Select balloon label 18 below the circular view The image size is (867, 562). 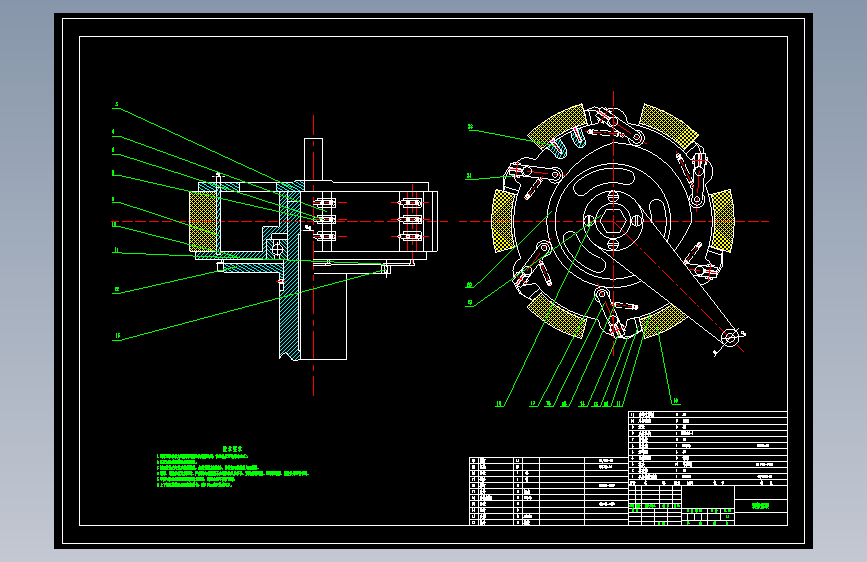click(x=499, y=404)
